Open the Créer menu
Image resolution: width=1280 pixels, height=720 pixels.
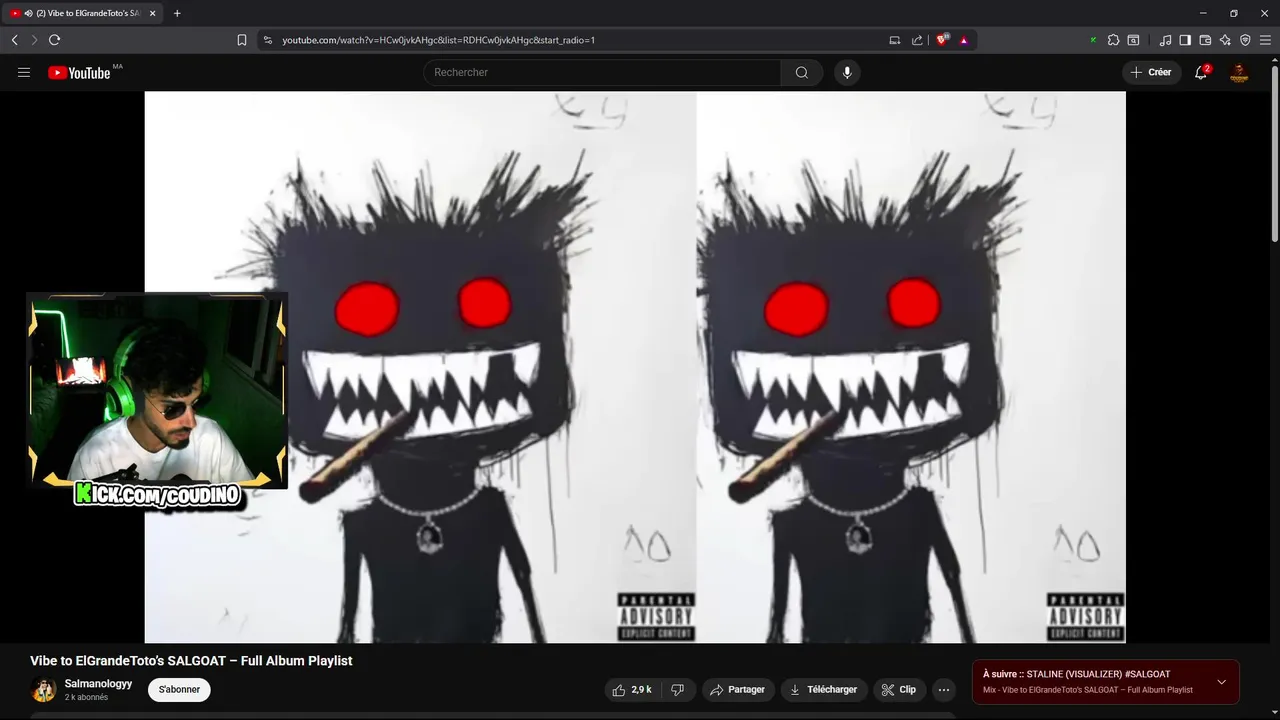(x=1151, y=72)
